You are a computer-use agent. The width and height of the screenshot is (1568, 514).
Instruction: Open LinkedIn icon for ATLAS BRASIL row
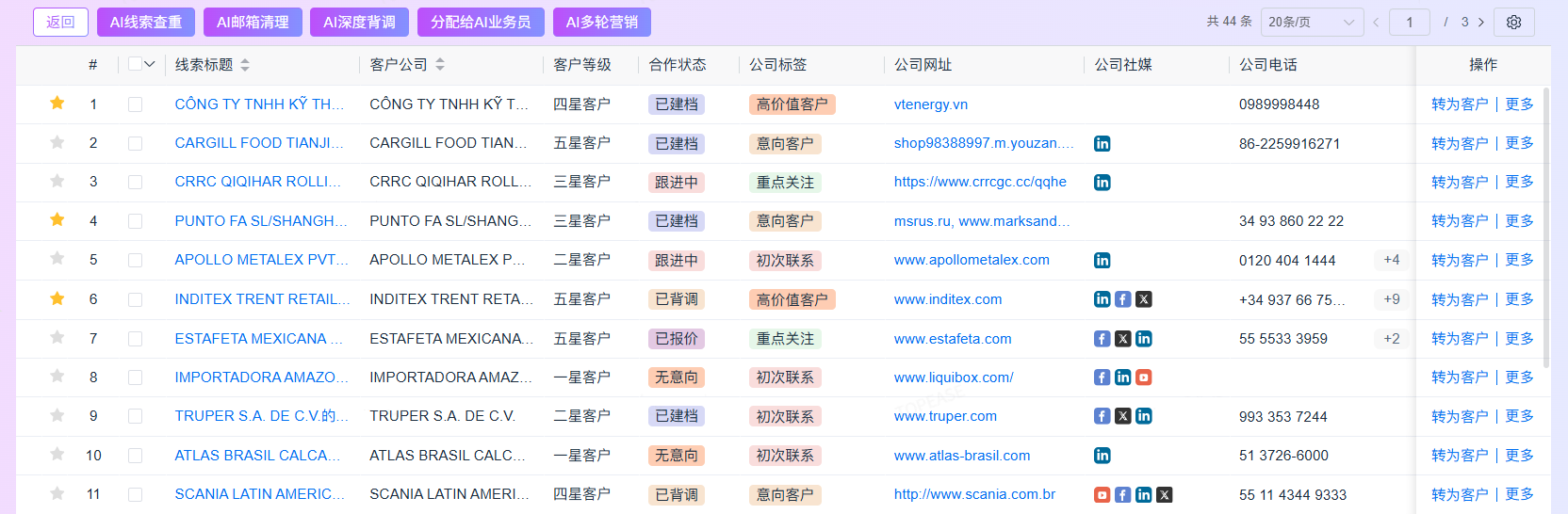pyautogui.click(x=1102, y=456)
